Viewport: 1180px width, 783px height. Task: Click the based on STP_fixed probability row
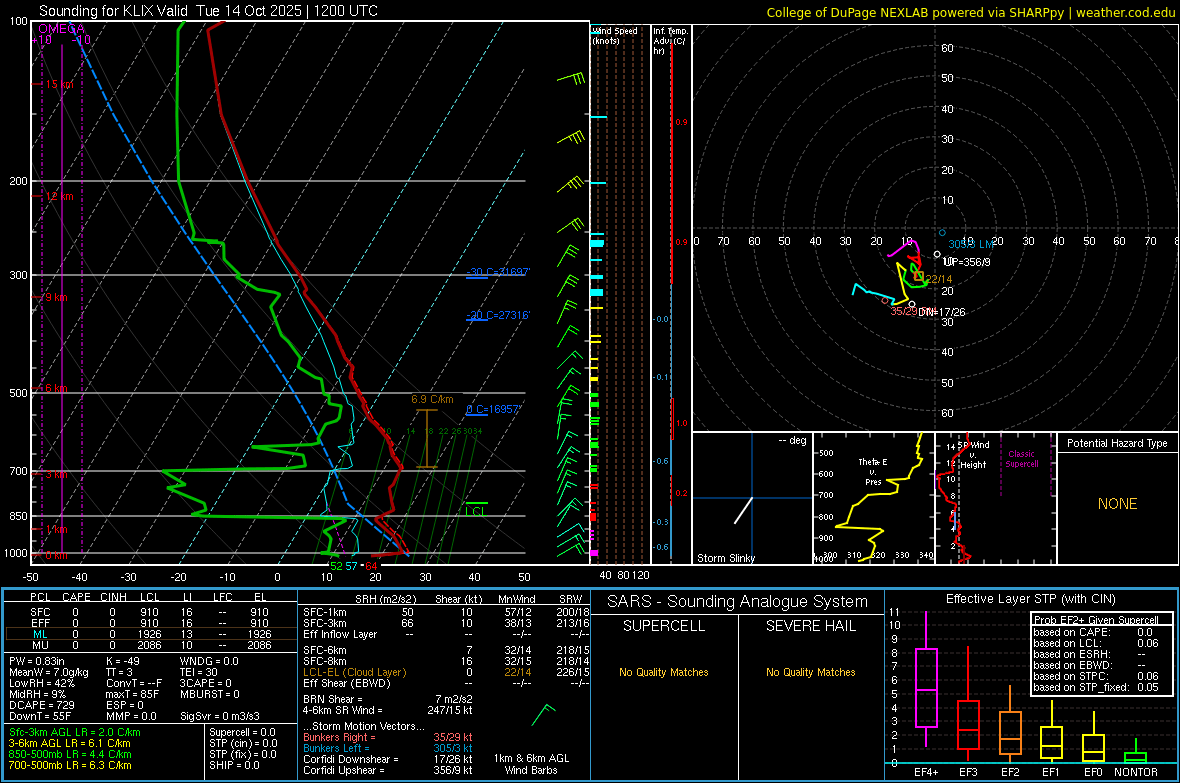[x=1096, y=687]
